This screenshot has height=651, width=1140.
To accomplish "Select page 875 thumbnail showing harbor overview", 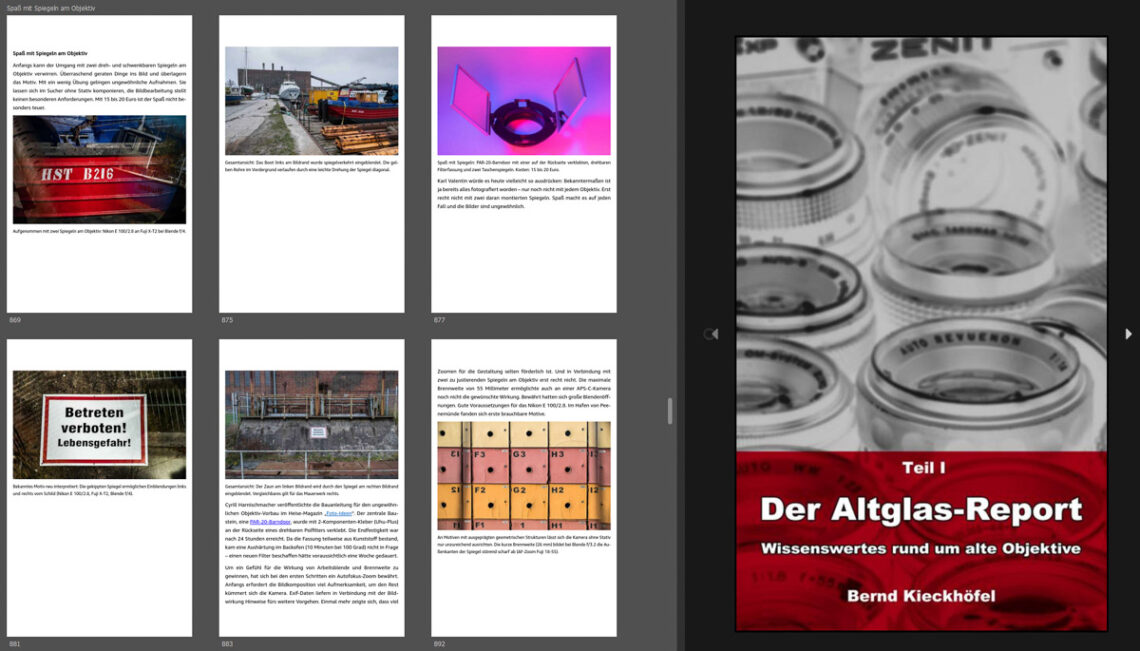I will (312, 164).
